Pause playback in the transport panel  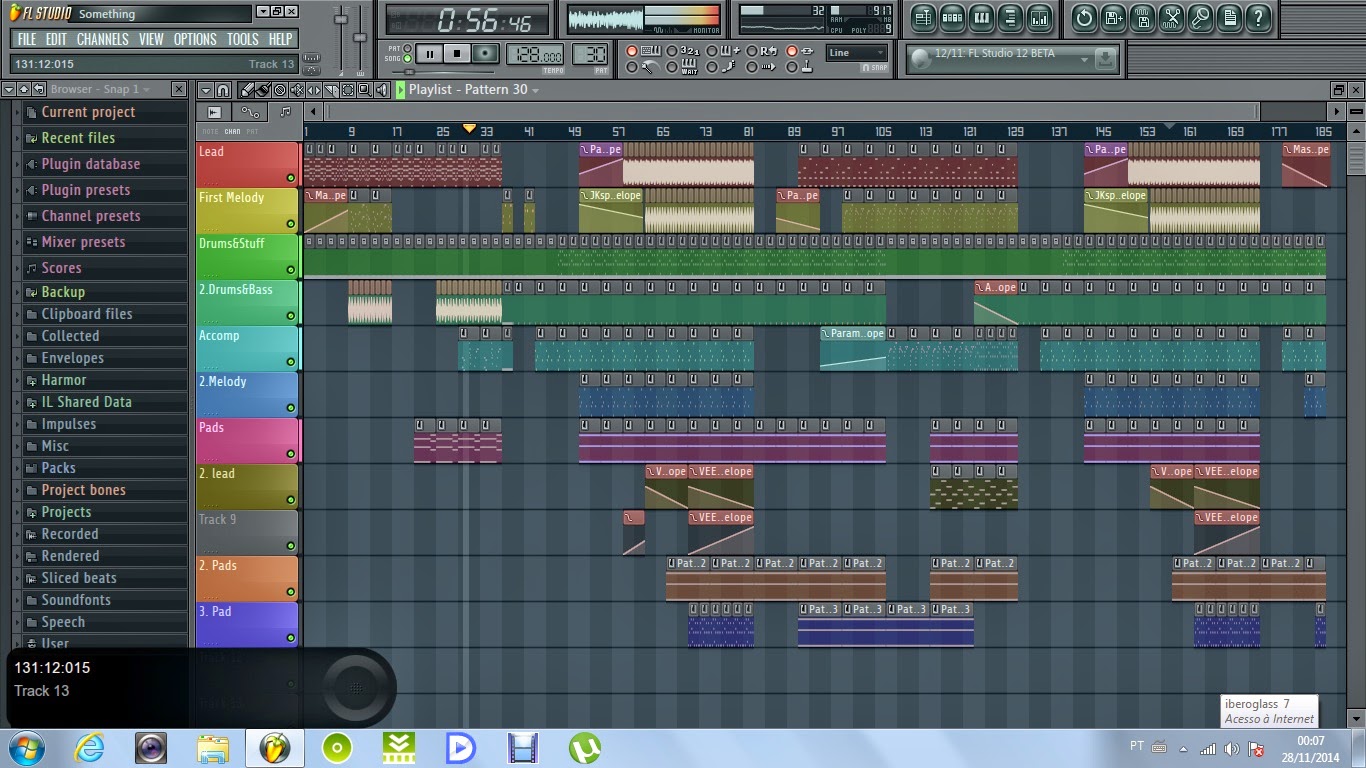pos(429,54)
